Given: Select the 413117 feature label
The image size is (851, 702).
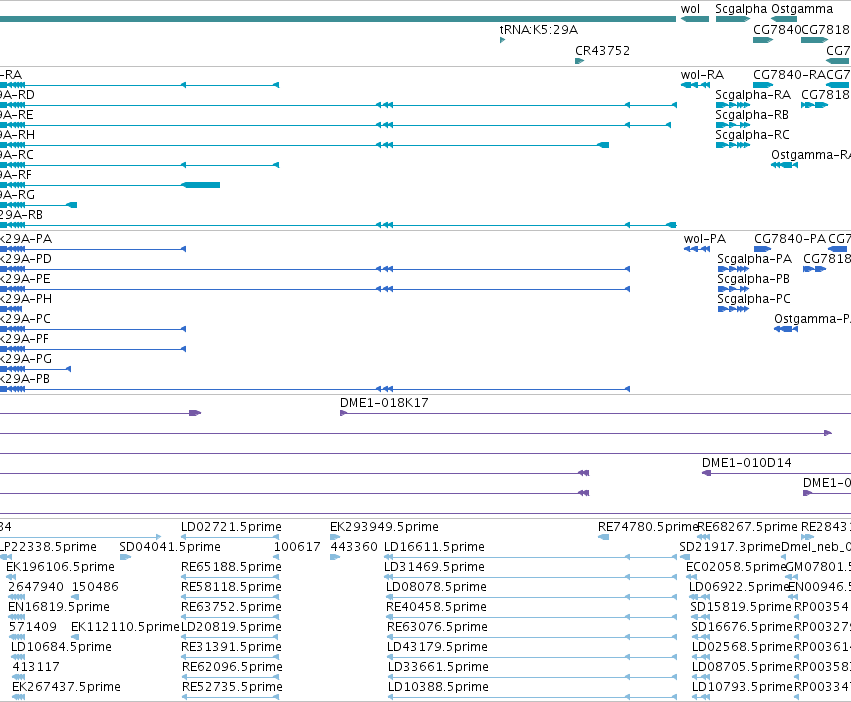Looking at the screenshot, I should 36,667.
